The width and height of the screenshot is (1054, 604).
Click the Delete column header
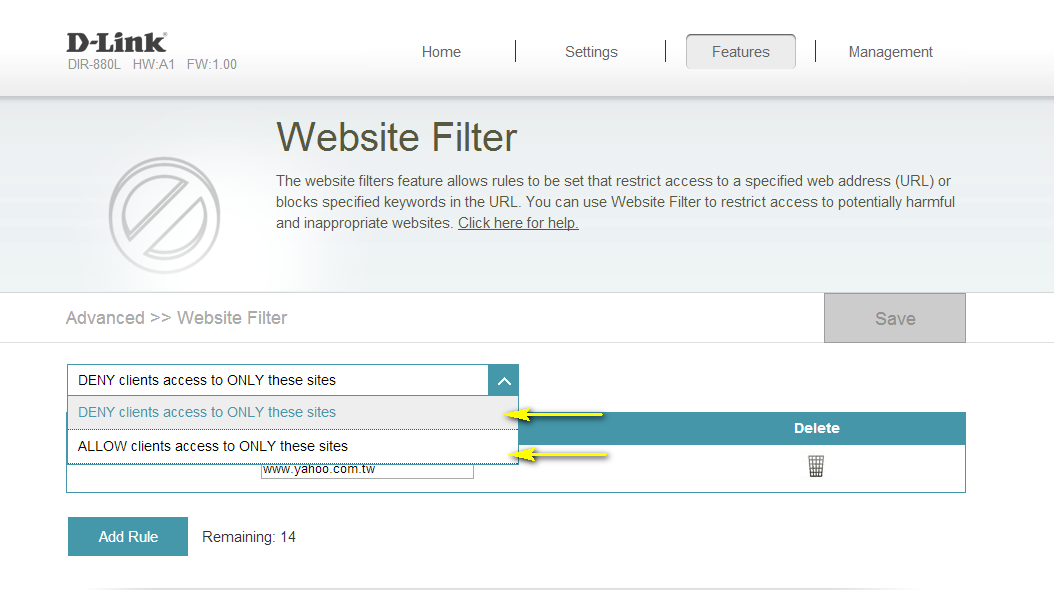pyautogui.click(x=816, y=427)
